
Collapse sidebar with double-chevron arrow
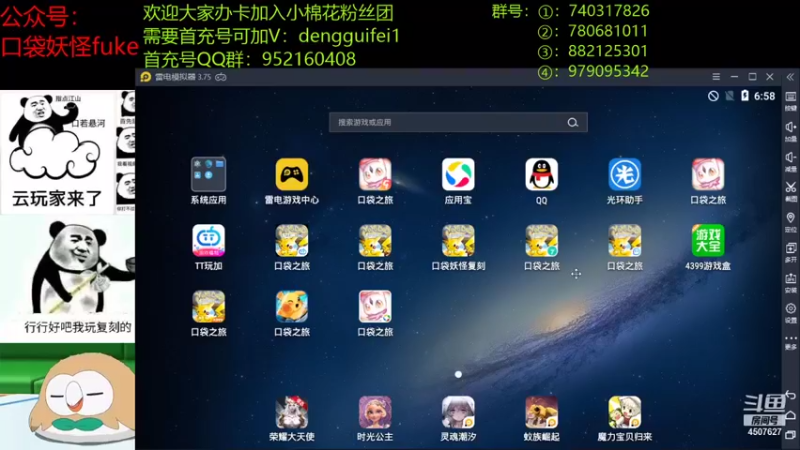790,77
